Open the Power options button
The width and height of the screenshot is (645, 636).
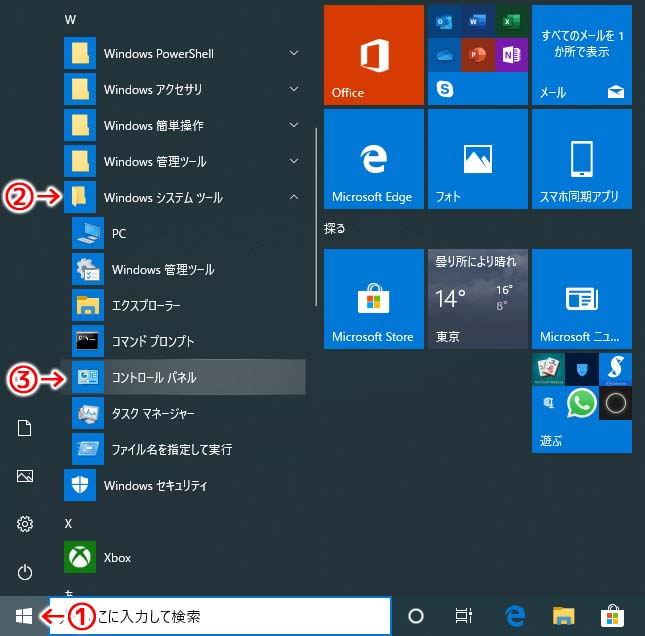coord(25,572)
